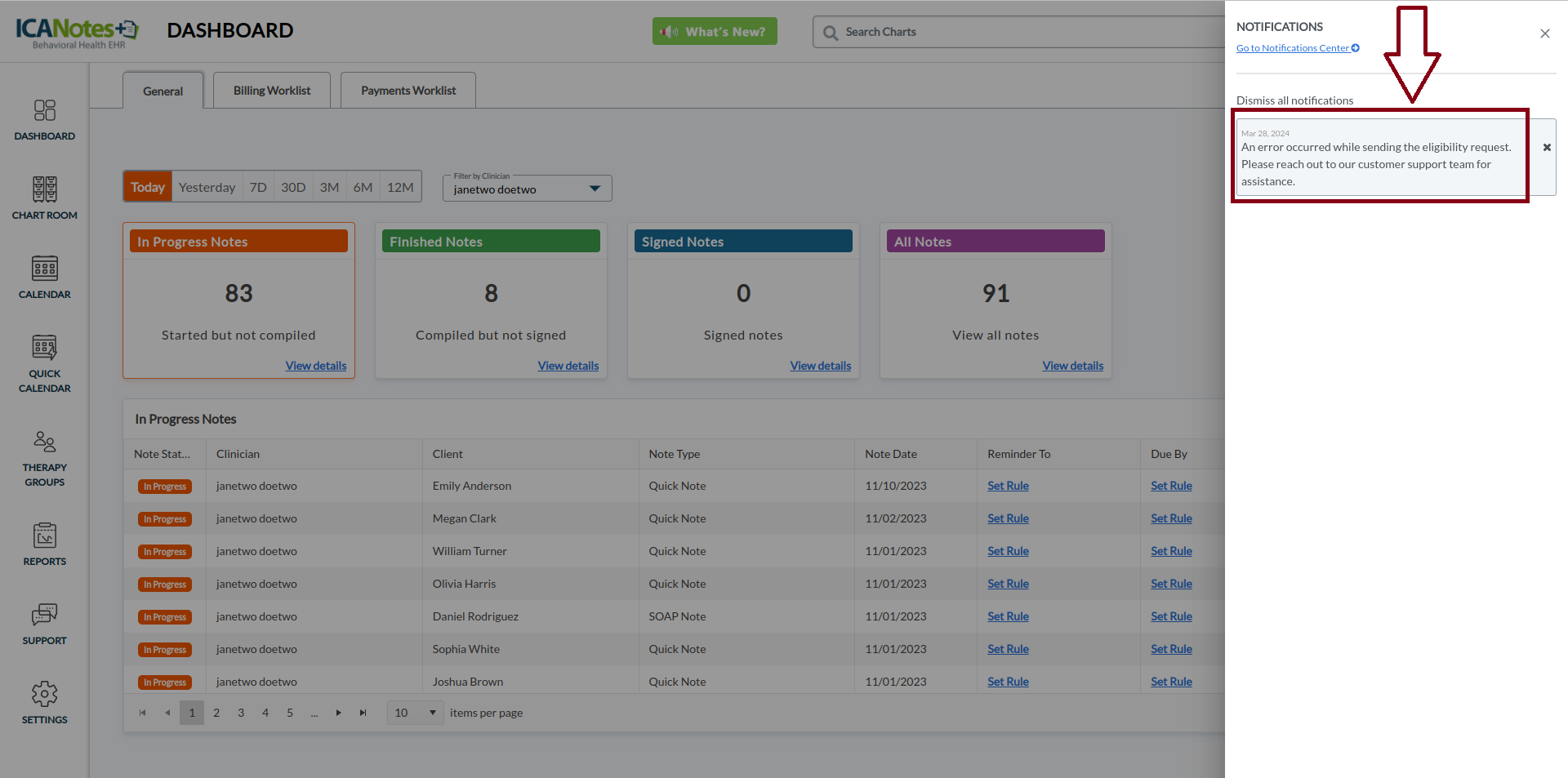Select the 12M date range option
Image resolution: width=1568 pixels, height=778 pixels.
point(400,187)
